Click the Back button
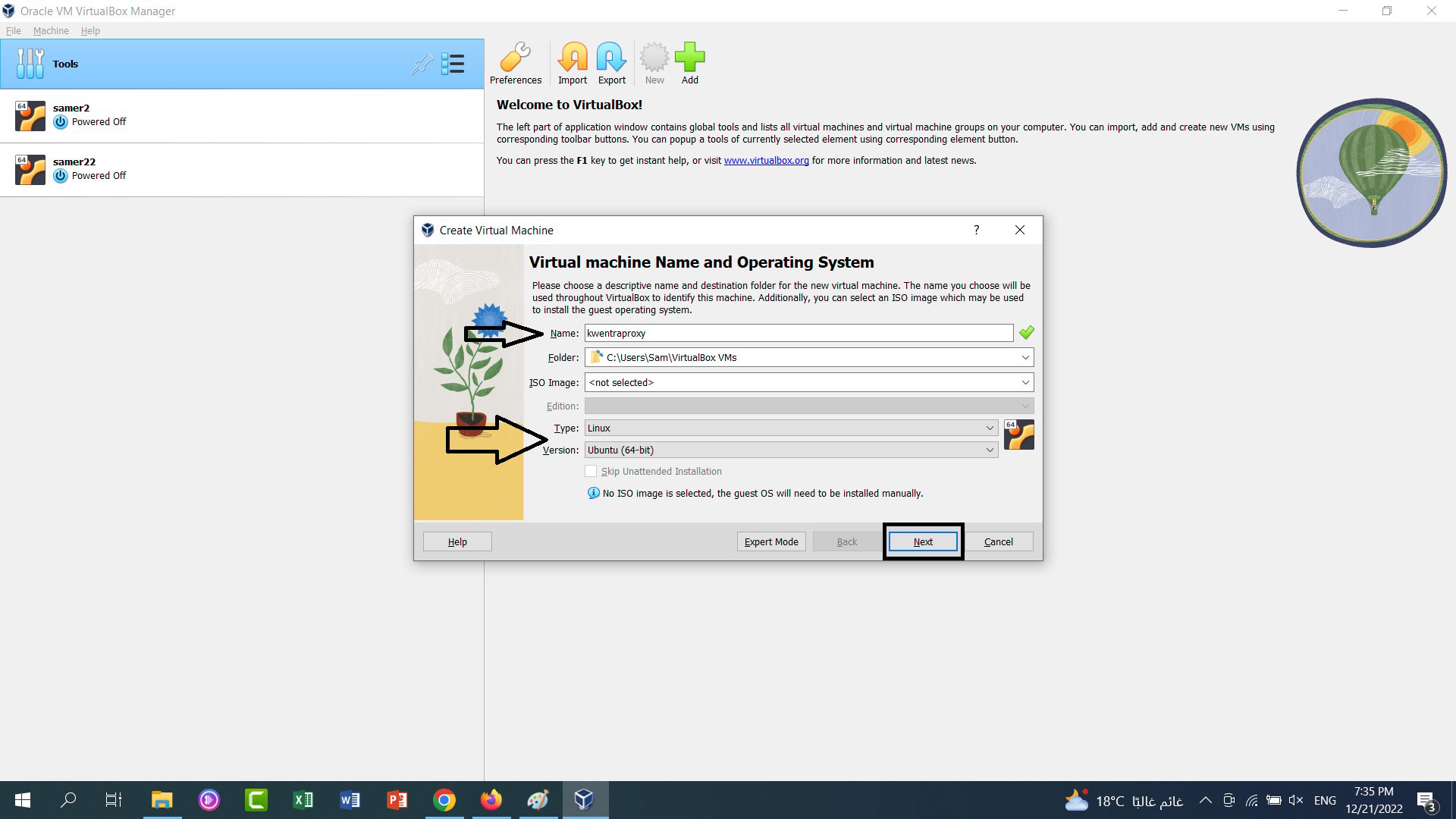1456x819 pixels. pos(847,541)
